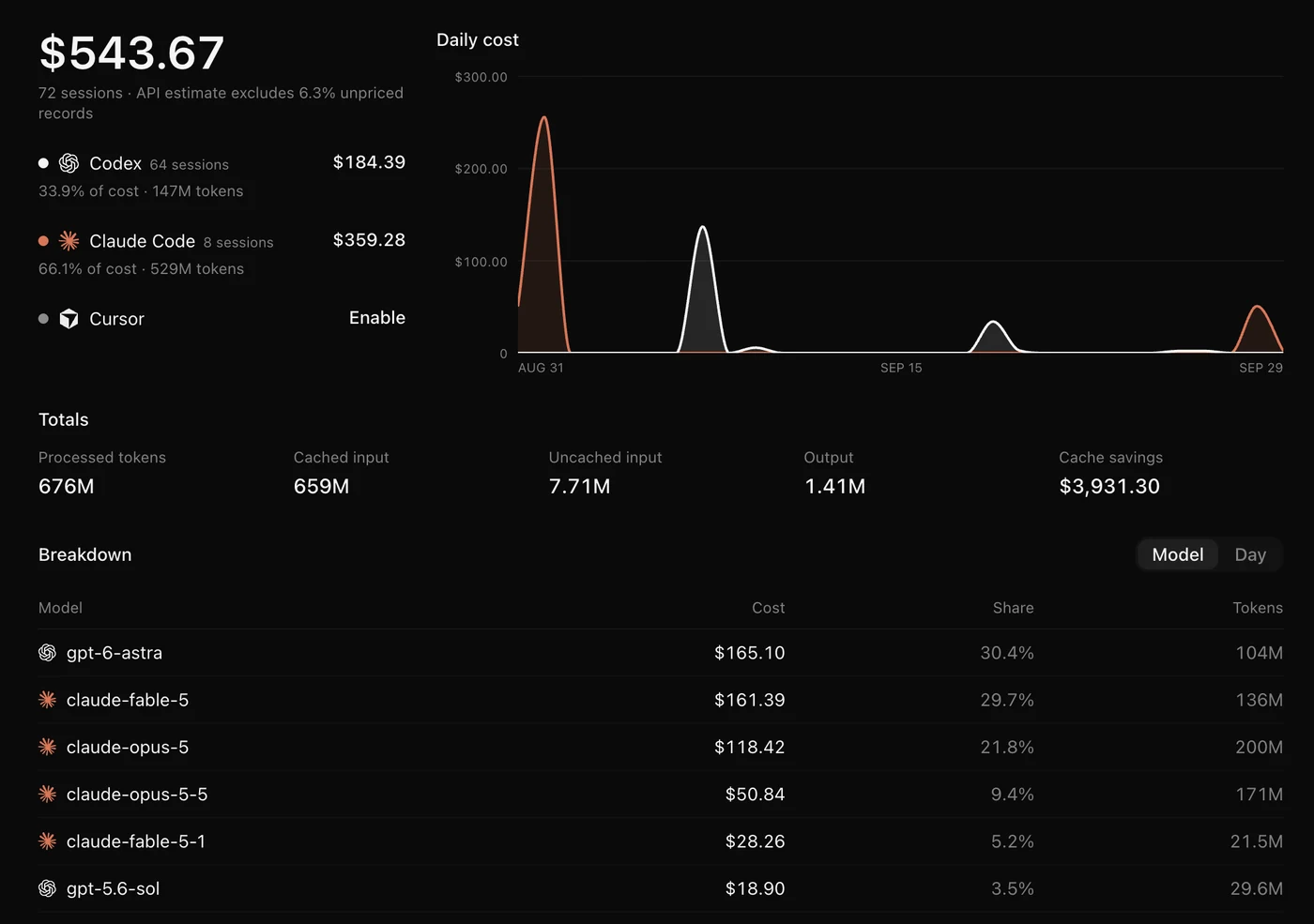Click the small white peak after SEP 15
The image size is (1314, 924).
[993, 324]
